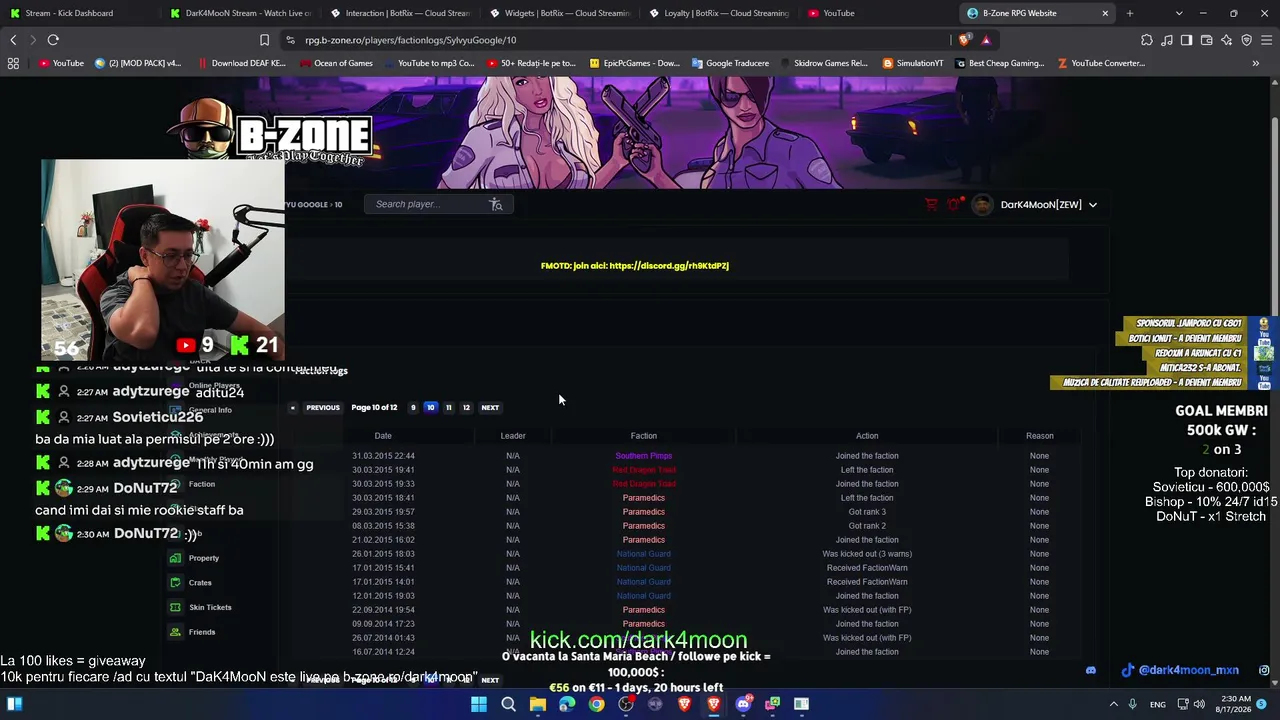Screen dimensions: 1280x720
Task: Show hidden system tray icons chevron
Action: tap(1113, 704)
